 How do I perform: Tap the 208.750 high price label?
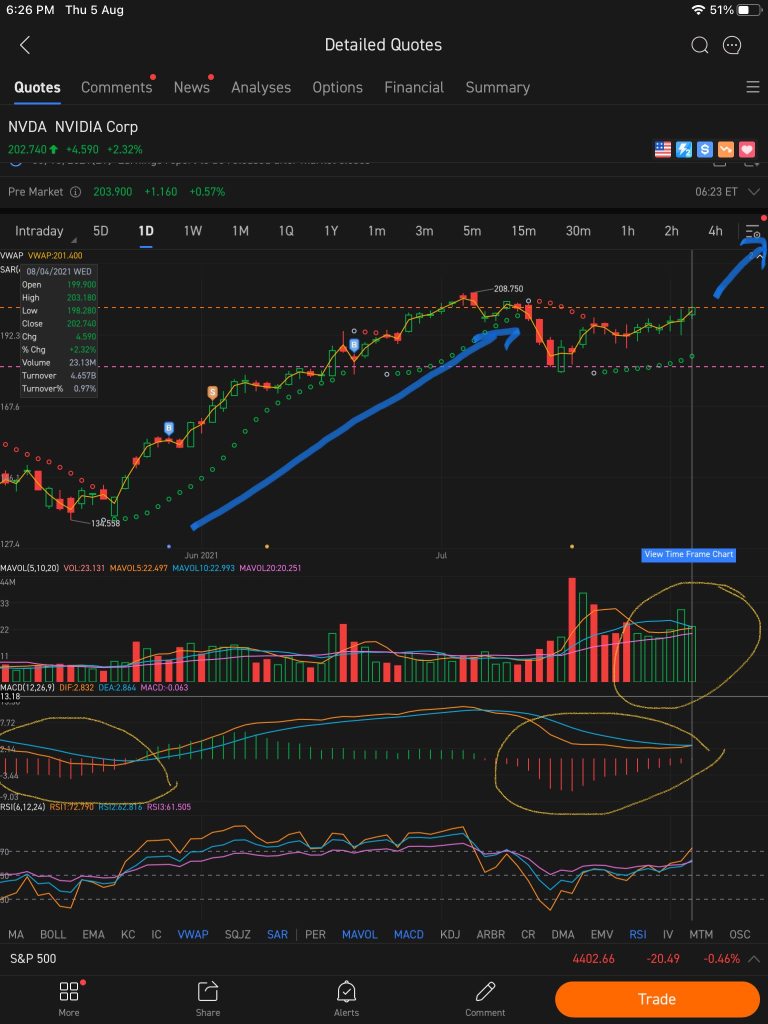coord(509,289)
